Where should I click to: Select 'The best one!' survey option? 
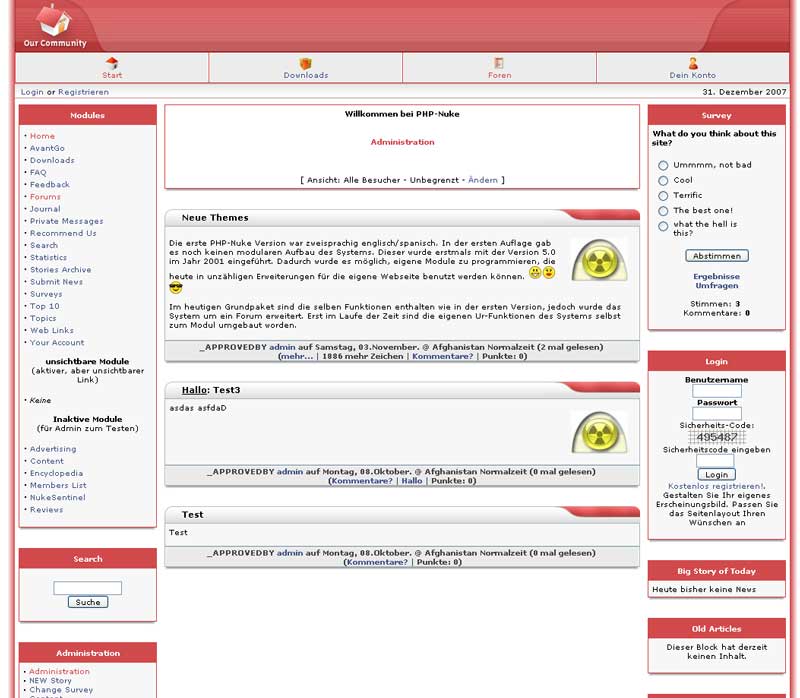click(663, 211)
